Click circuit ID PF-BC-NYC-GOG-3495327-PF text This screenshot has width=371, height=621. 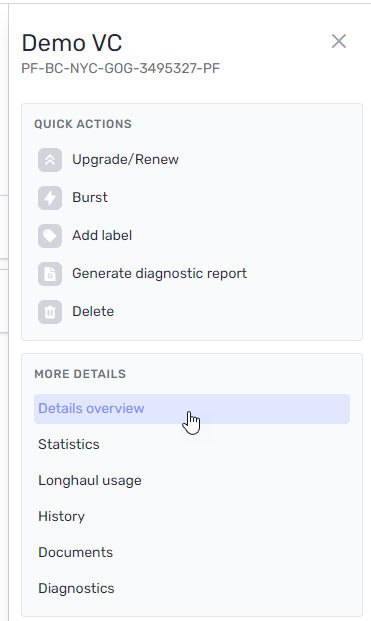tap(120, 68)
